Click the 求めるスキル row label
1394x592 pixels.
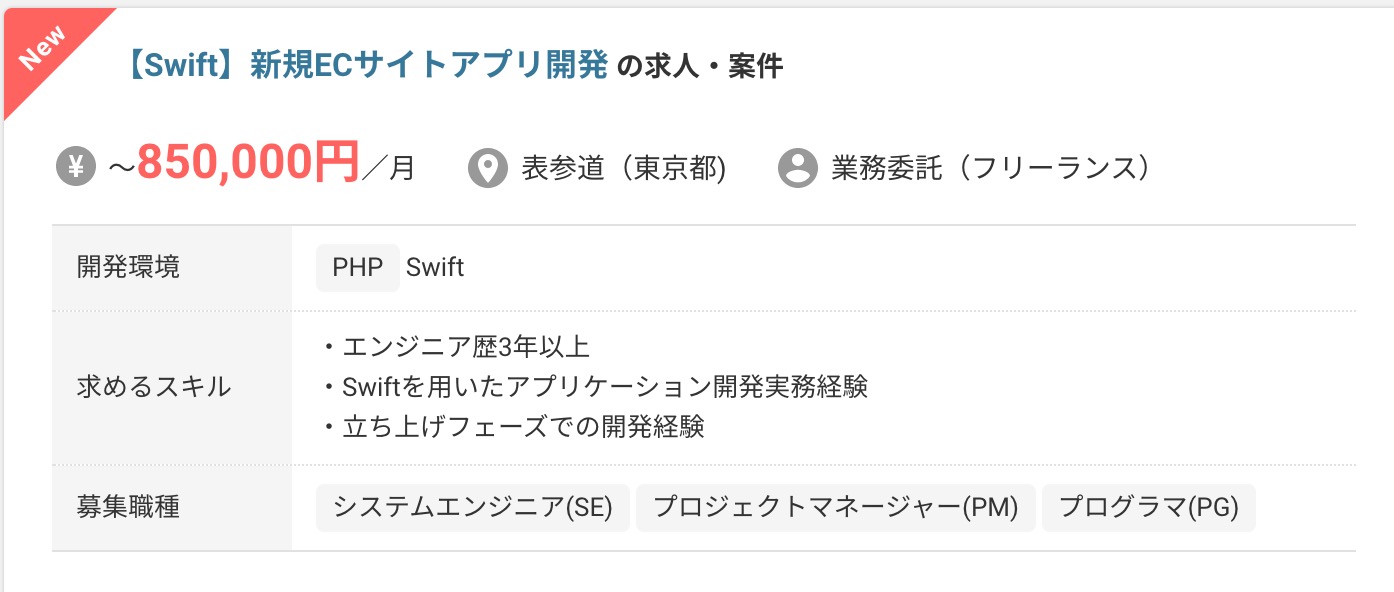[154, 387]
